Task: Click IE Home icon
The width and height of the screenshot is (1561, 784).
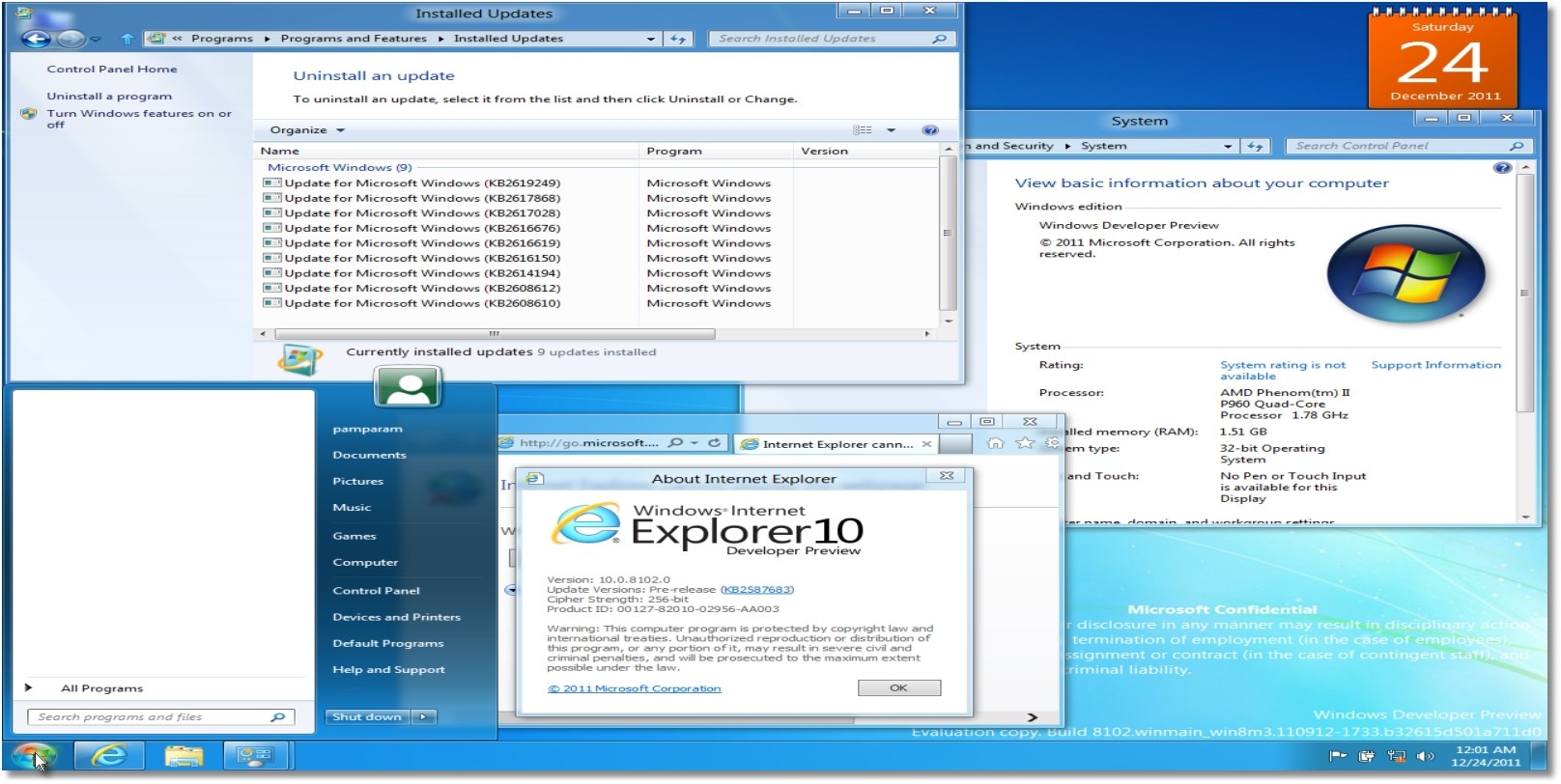Action: [x=996, y=443]
